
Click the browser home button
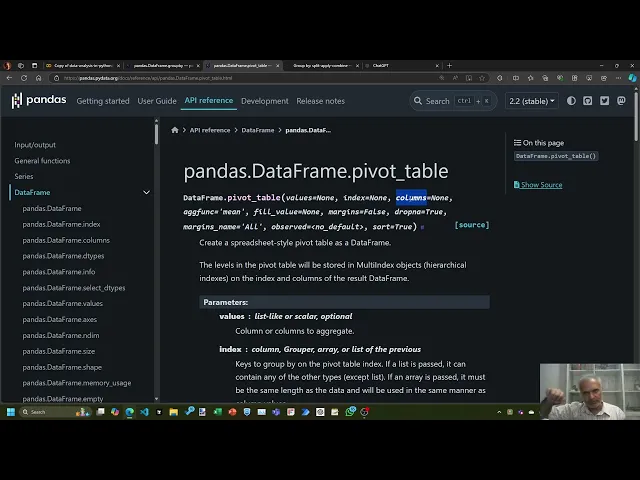[x=38, y=78]
